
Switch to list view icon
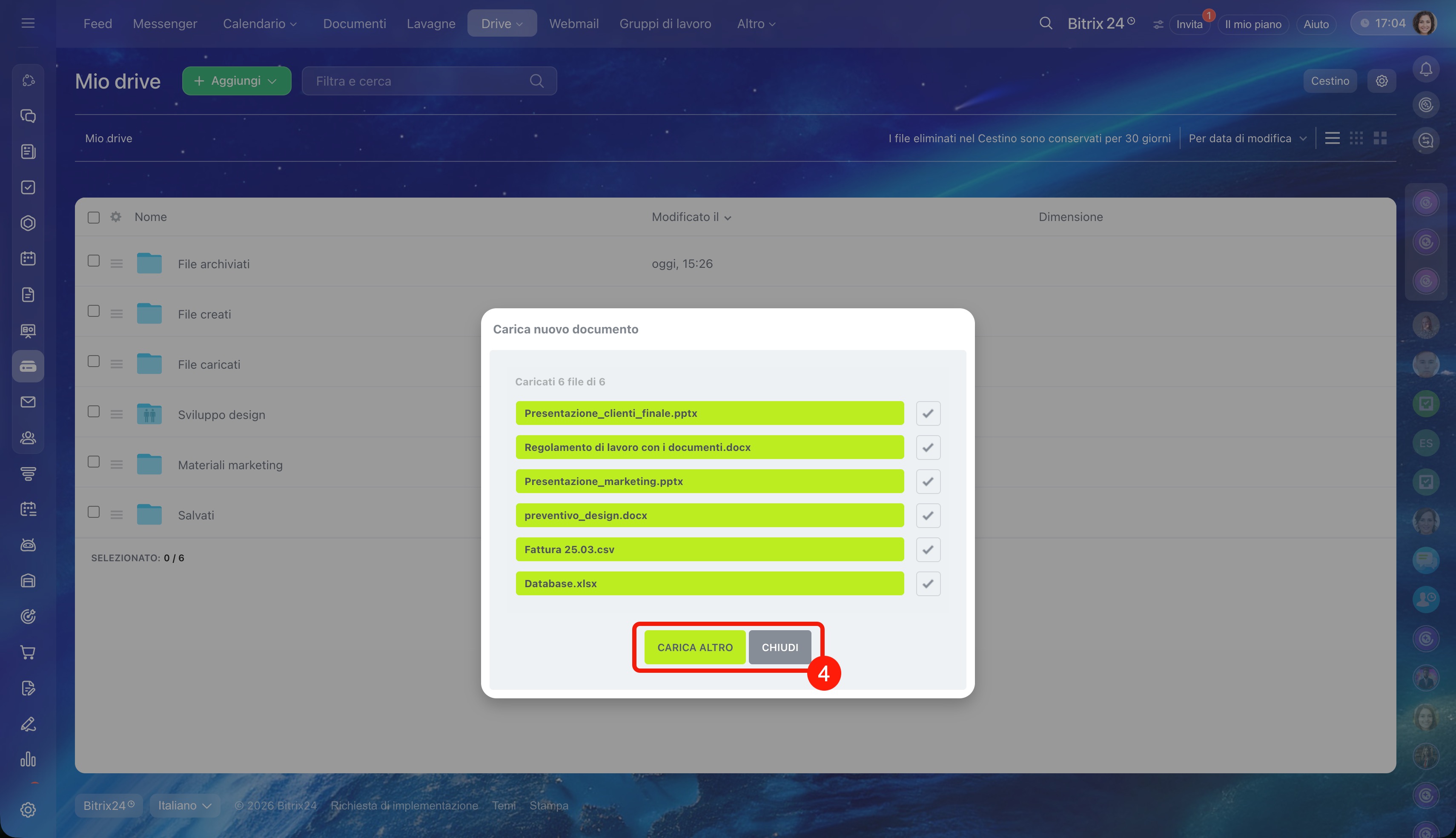click(1332, 138)
